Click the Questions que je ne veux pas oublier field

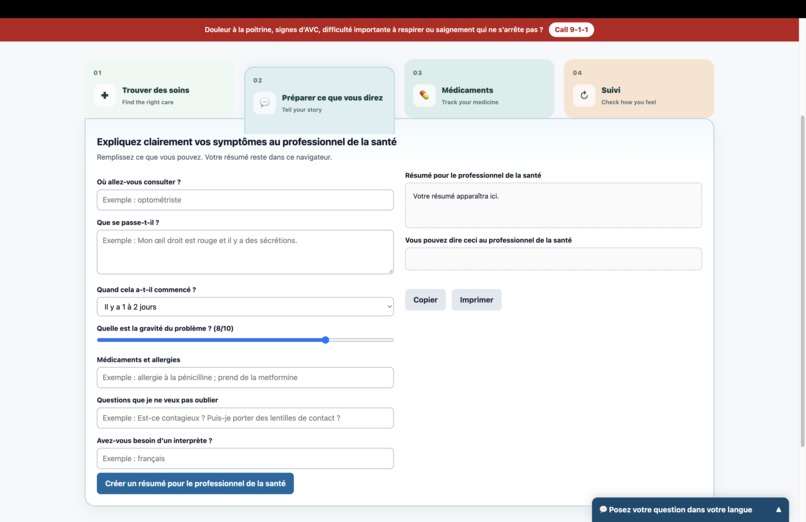245,418
